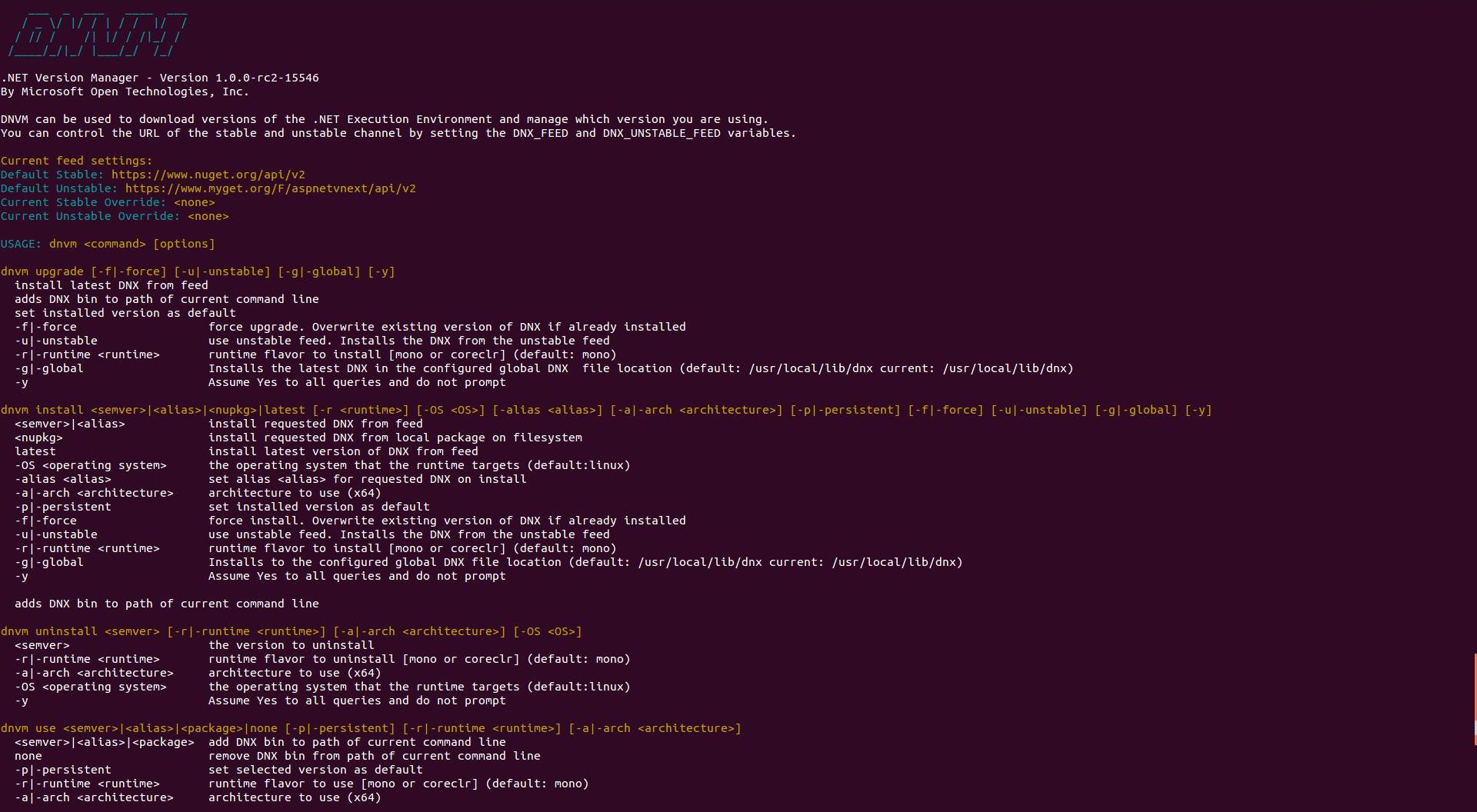
Task: Click 'By Microsoft Open Technologies, Inc.' text
Action: [125, 92]
